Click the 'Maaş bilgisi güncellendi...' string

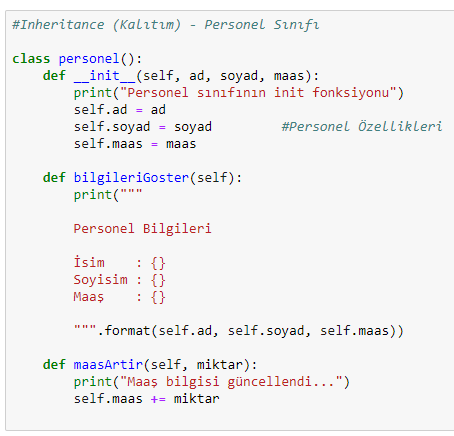[231, 382]
